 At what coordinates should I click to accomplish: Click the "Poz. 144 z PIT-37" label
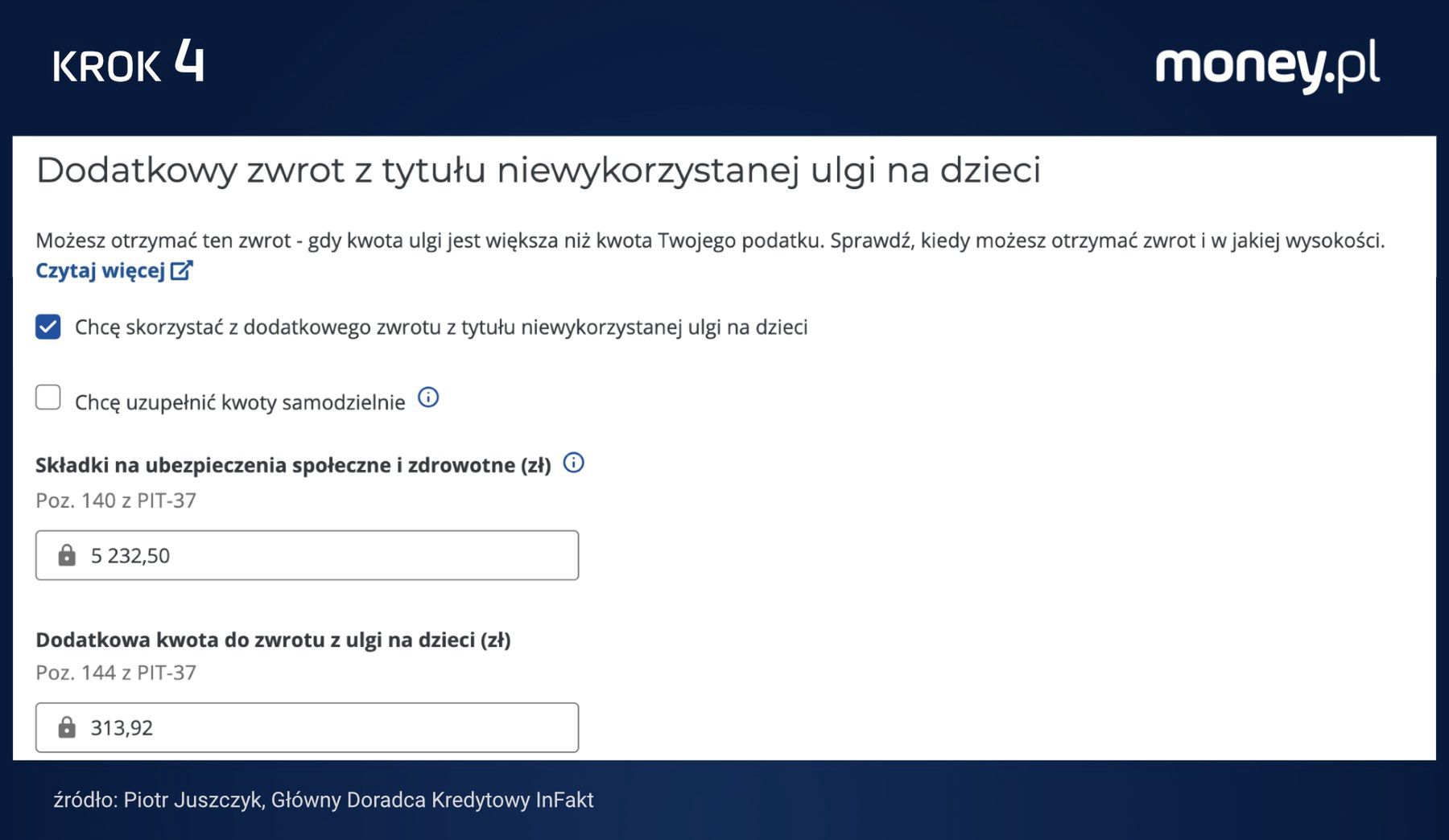(115, 673)
